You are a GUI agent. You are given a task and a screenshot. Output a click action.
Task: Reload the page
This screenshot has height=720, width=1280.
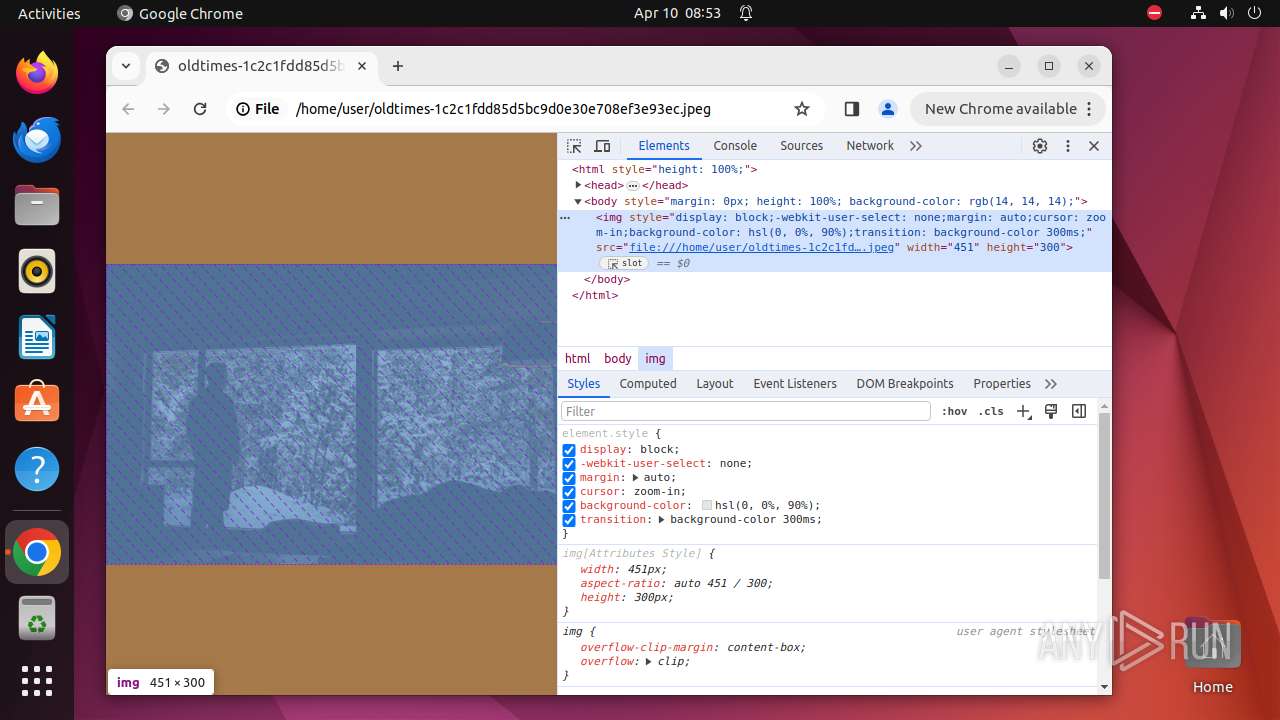[x=200, y=109]
